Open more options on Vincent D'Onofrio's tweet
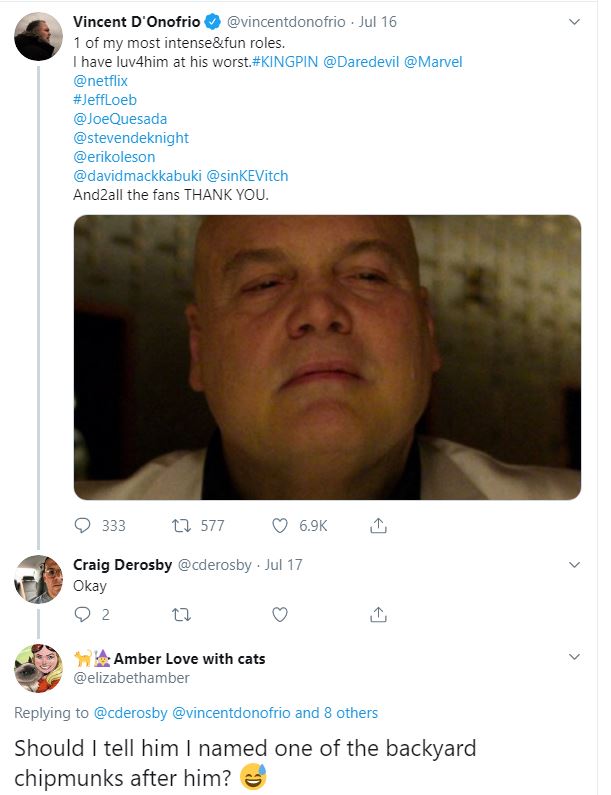 pos(574,21)
